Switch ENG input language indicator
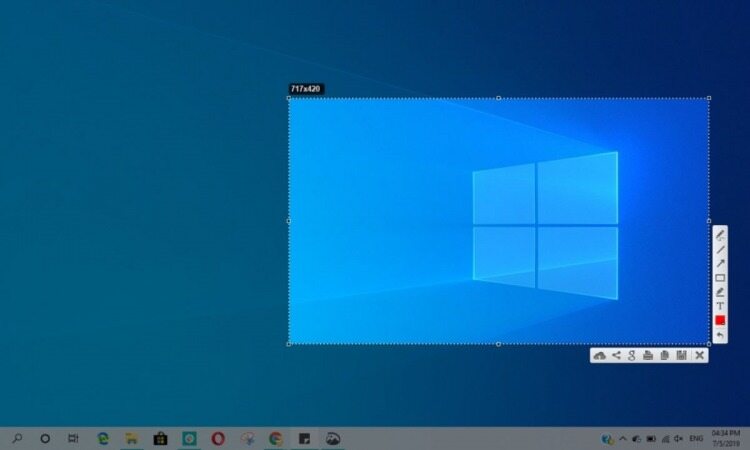Screen dimensions: 750x450 pos(696,438)
